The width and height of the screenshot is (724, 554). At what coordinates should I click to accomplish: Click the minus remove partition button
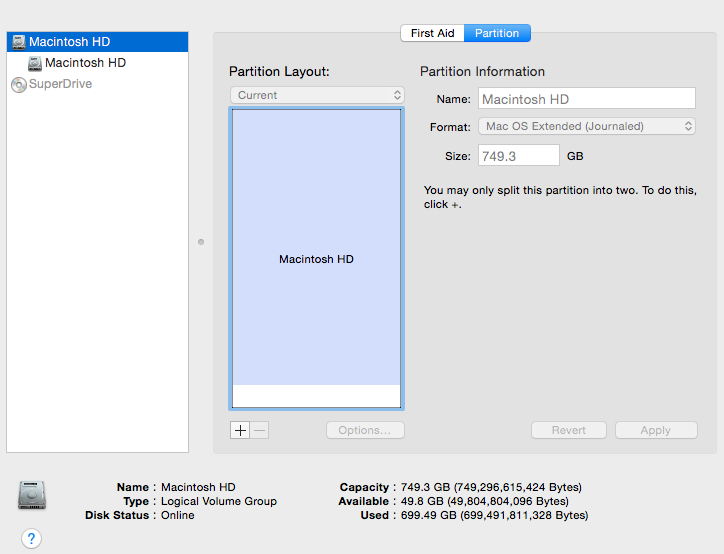click(259, 430)
